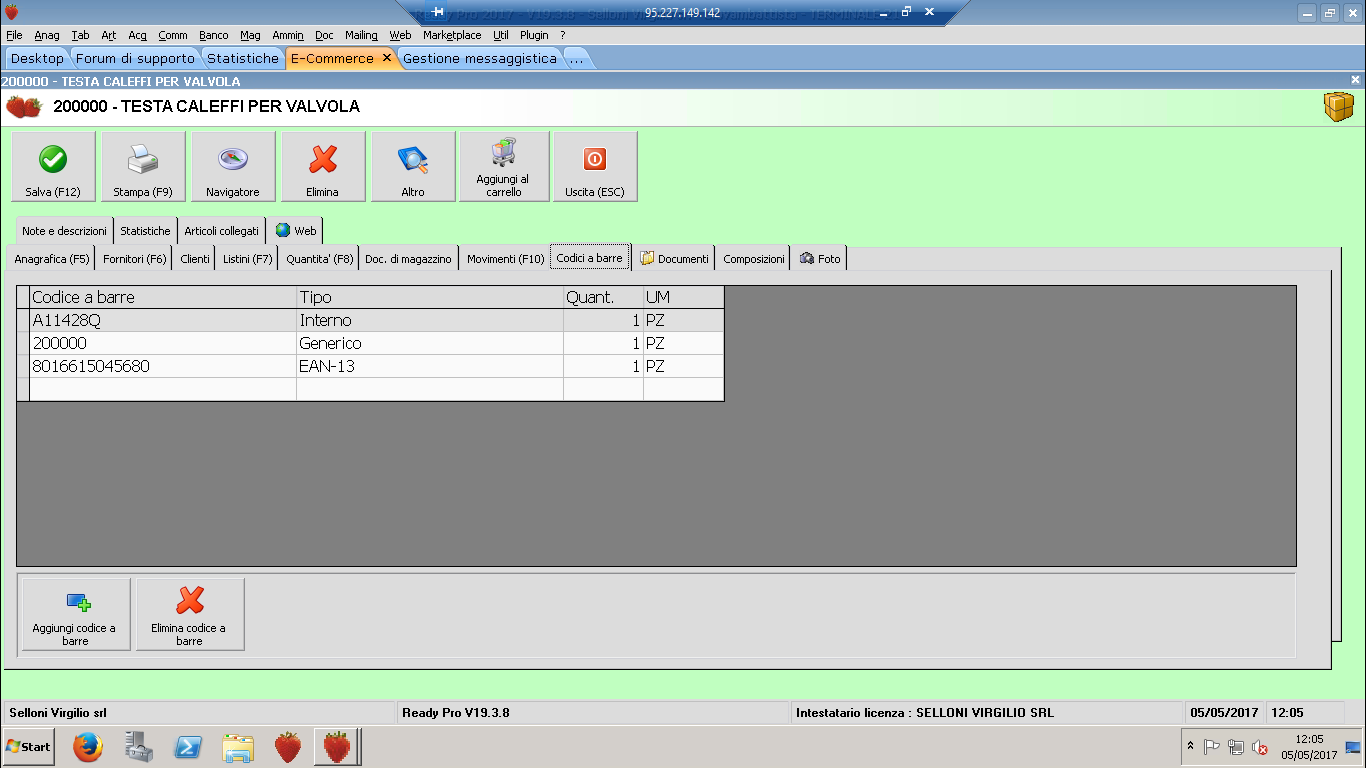Open the Mailing menu

(x=361, y=35)
